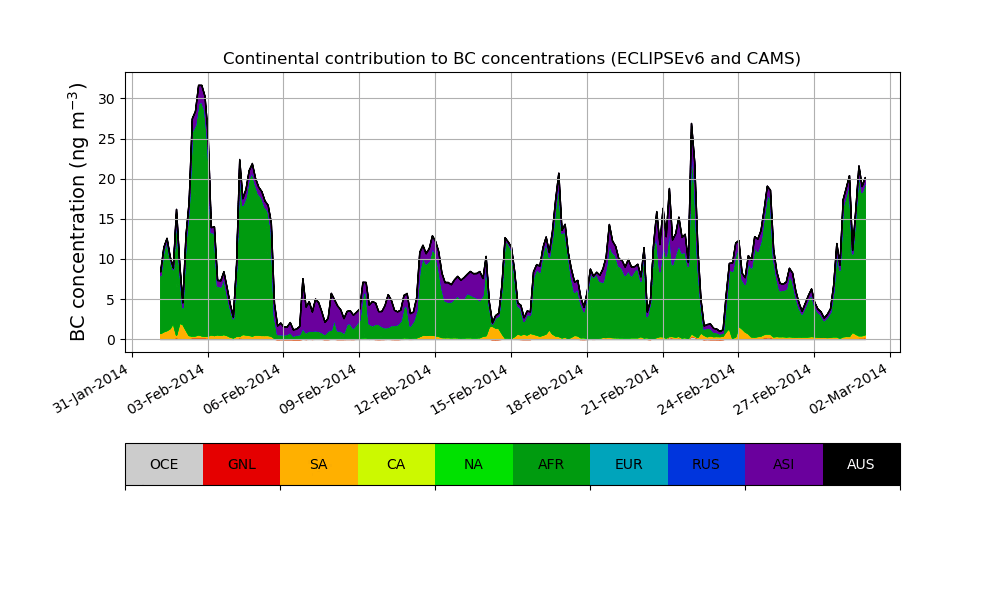Select the 15-Feb-2014 x-axis date label

[x=472, y=389]
